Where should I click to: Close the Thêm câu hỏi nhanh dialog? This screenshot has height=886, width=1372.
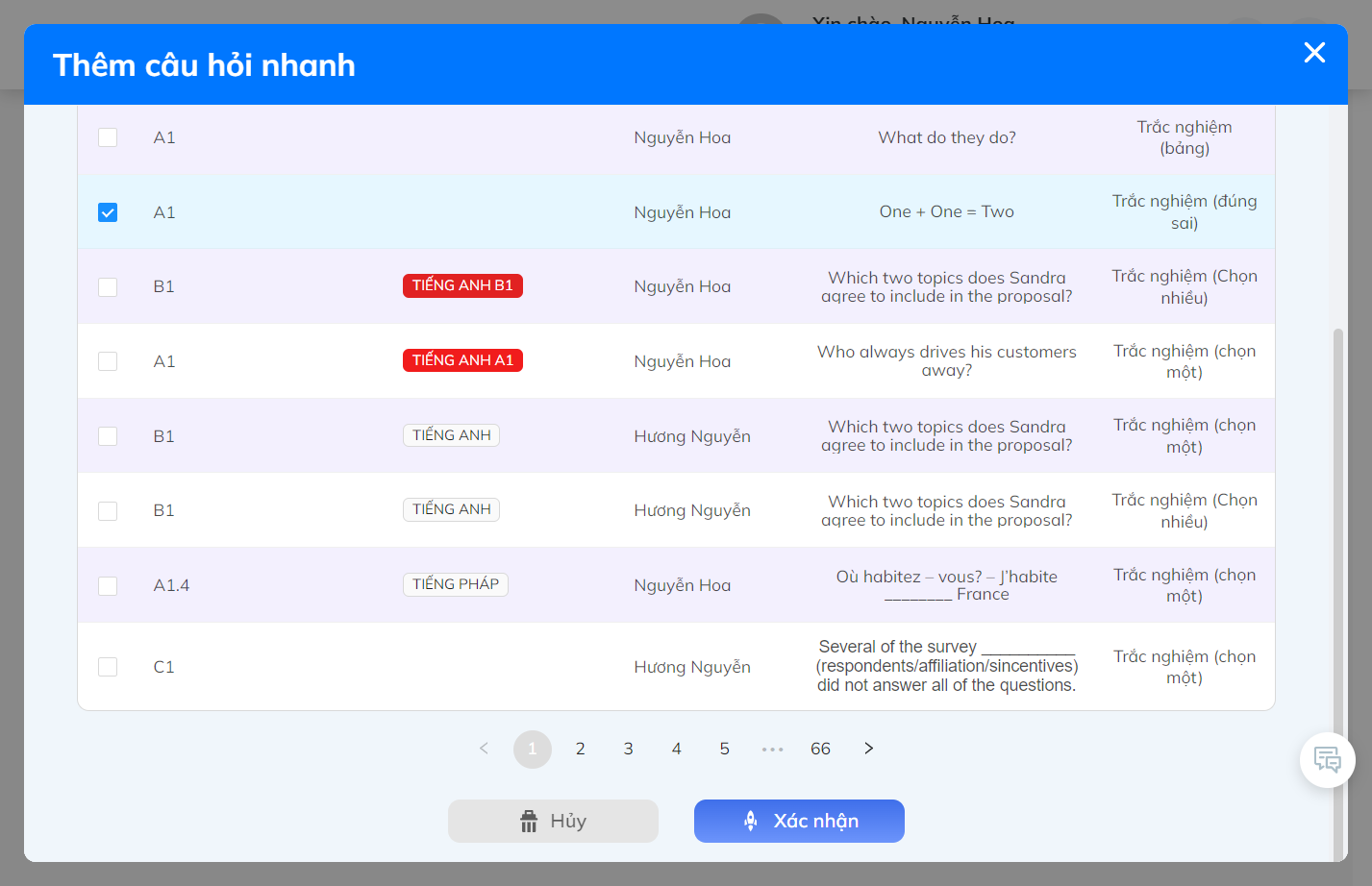point(1314,52)
